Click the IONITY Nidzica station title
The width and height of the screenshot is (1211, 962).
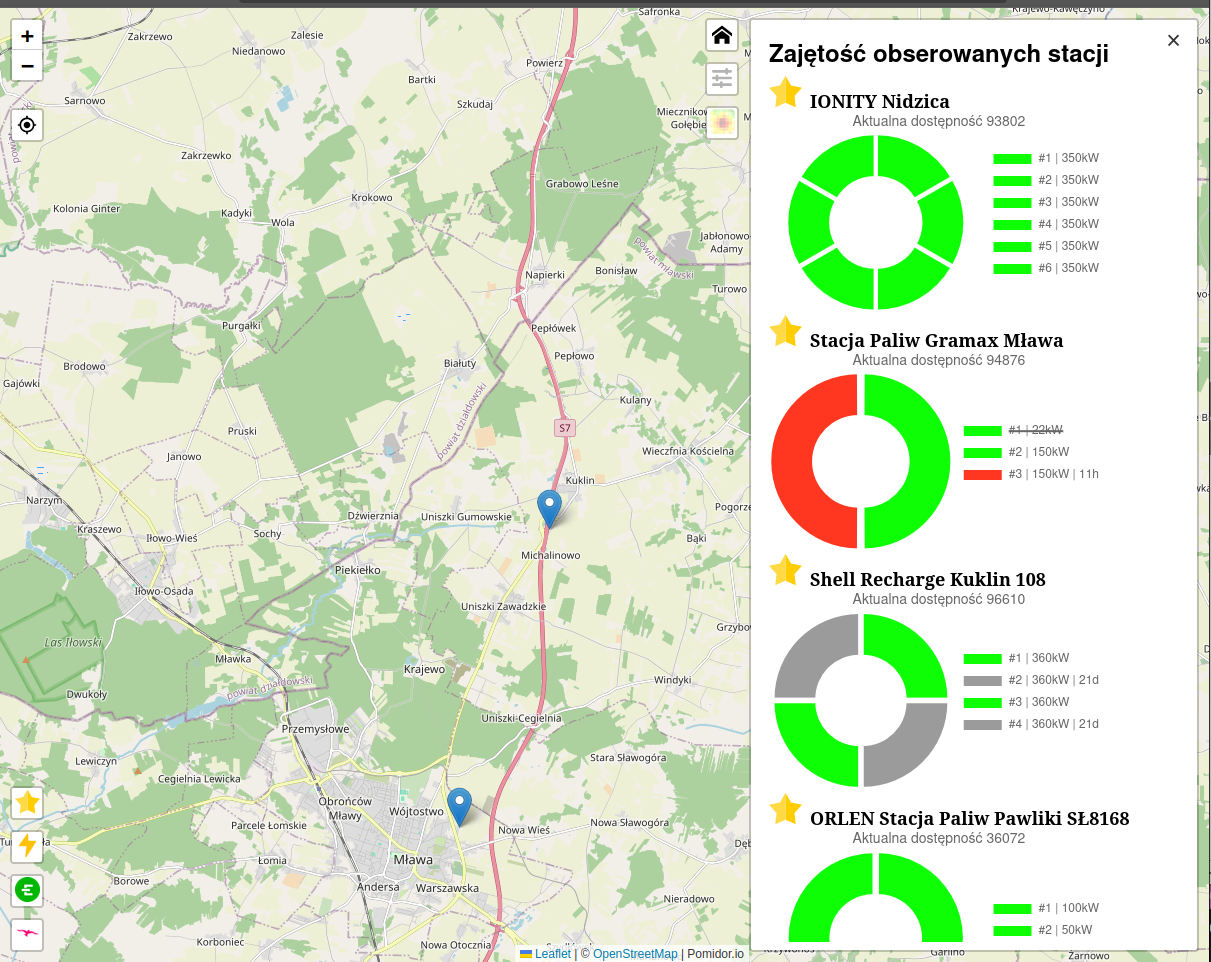pos(880,101)
